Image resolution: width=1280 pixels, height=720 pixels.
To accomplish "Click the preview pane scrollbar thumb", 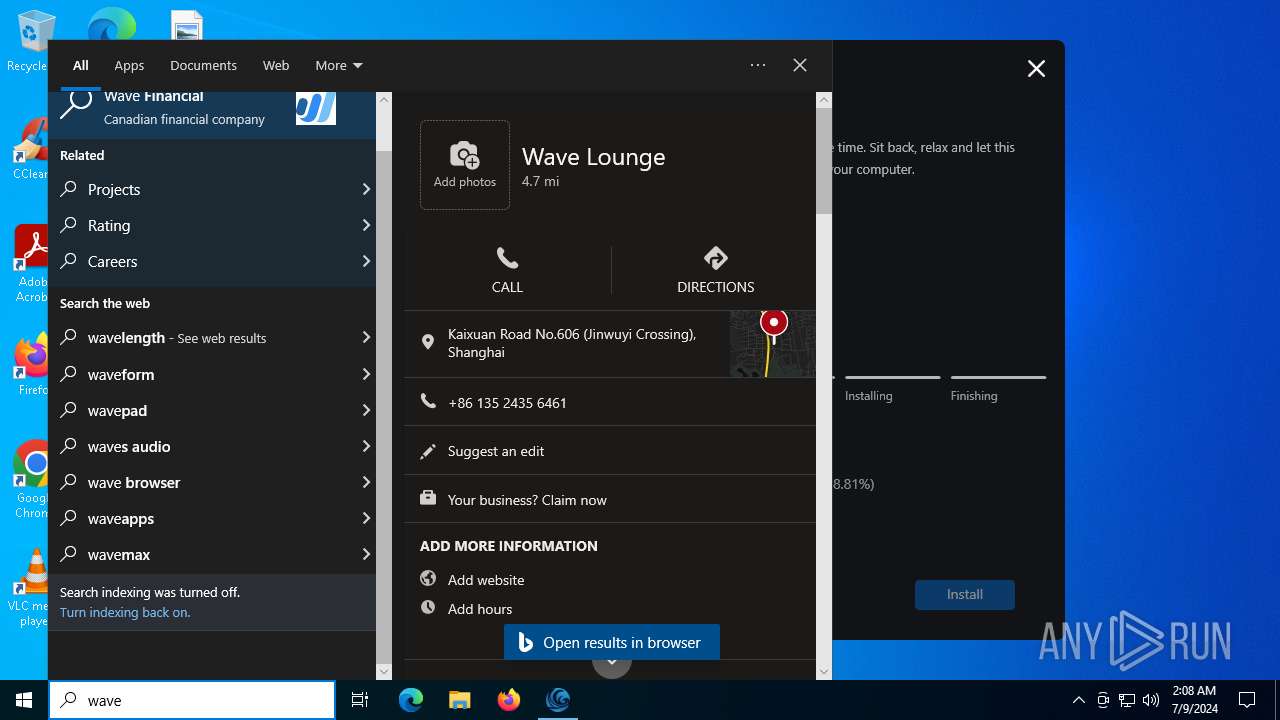I will (824, 161).
